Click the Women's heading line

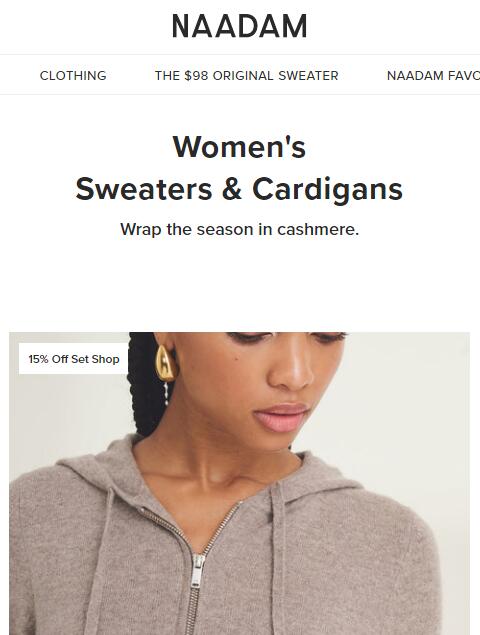click(239, 147)
